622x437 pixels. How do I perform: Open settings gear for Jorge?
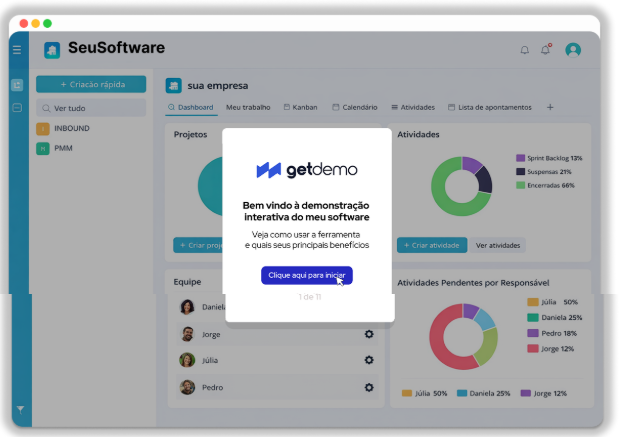(369, 334)
